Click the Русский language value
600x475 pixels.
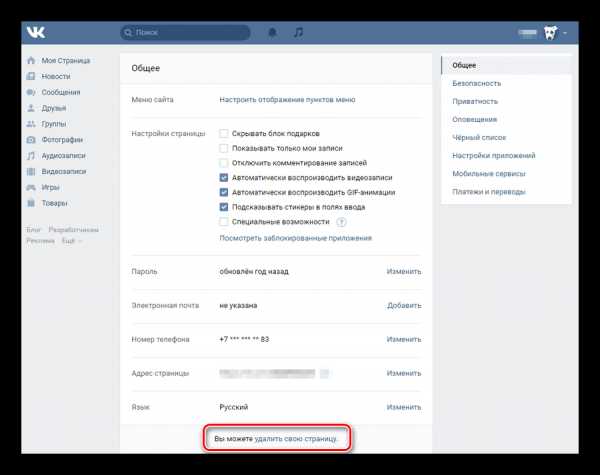point(234,407)
